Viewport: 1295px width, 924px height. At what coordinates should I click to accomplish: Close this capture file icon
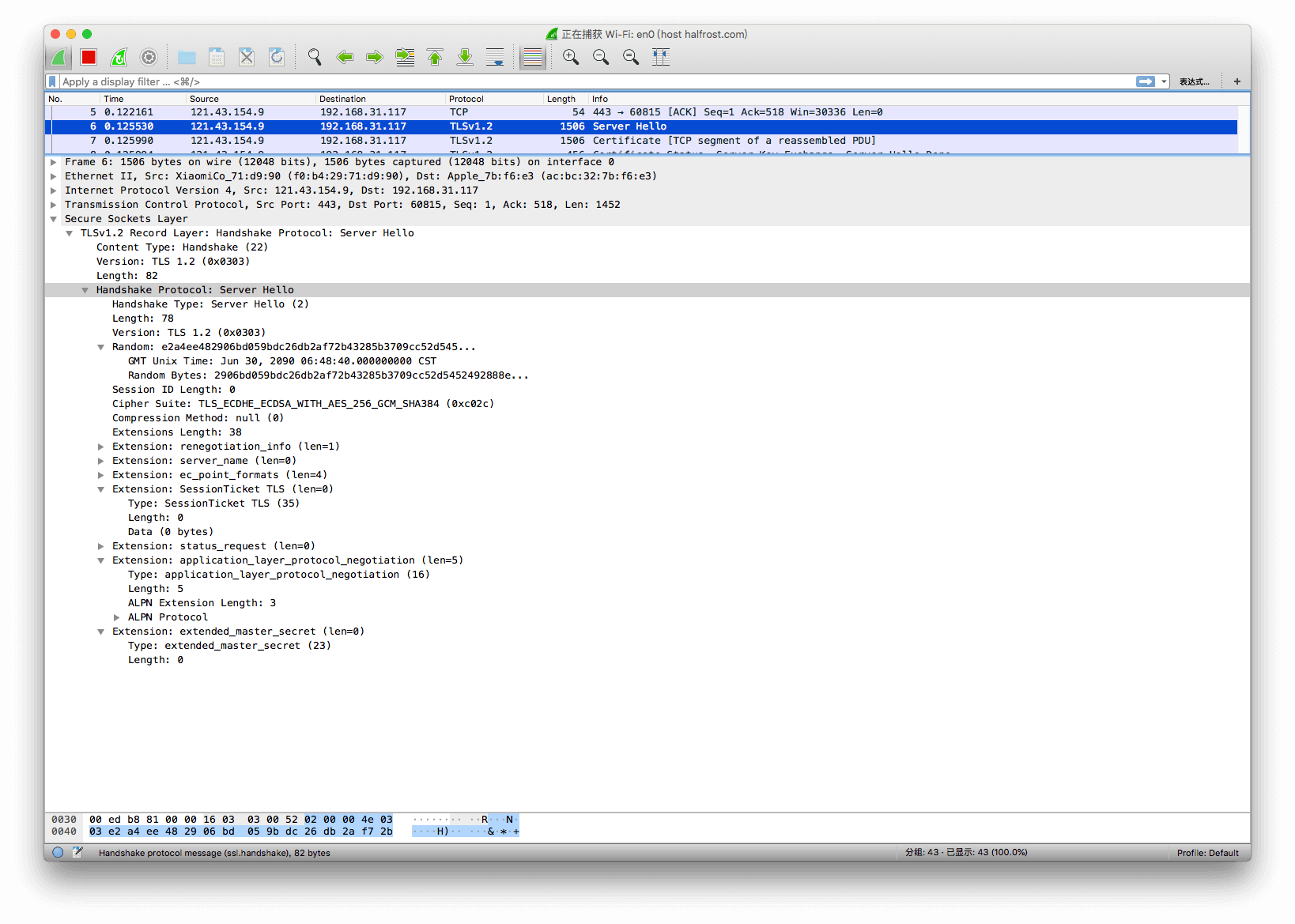(247, 57)
